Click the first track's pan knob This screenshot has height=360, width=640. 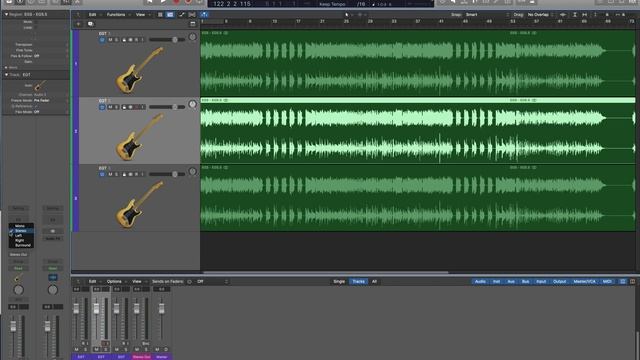point(192,37)
